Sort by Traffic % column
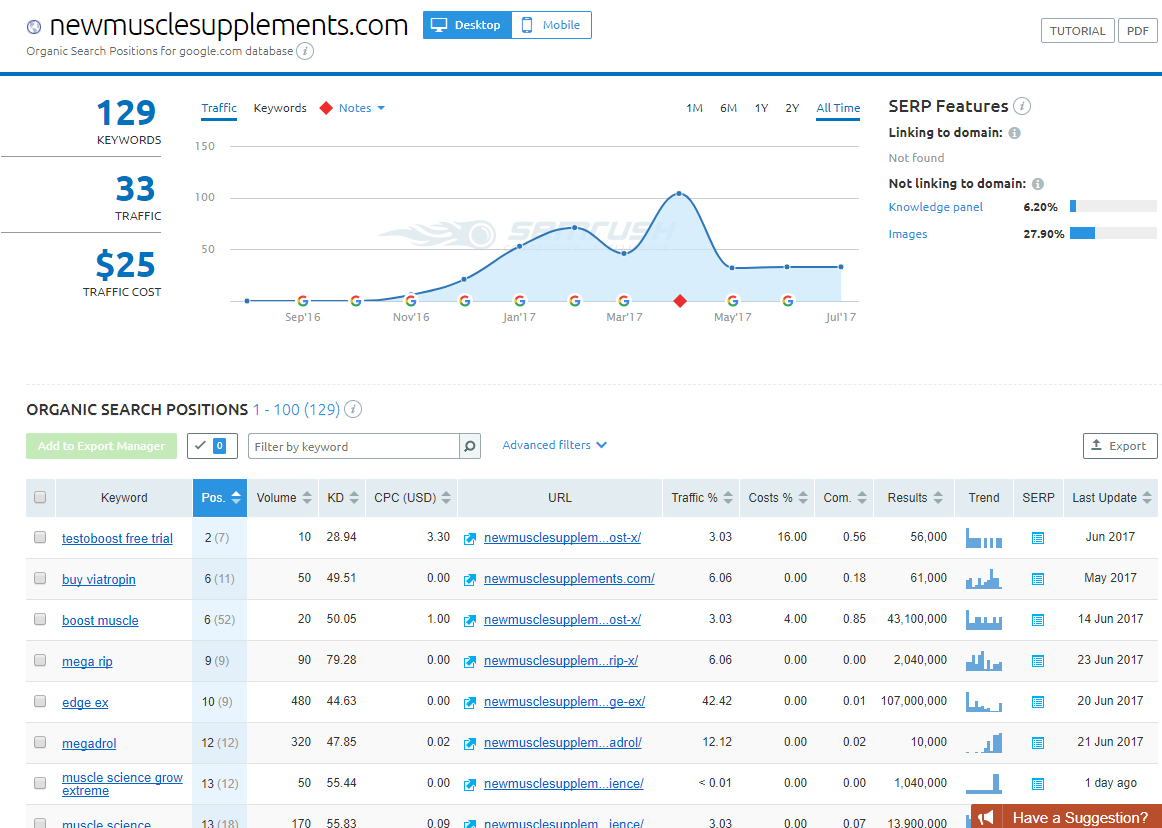The height and width of the screenshot is (828, 1162). (x=701, y=497)
